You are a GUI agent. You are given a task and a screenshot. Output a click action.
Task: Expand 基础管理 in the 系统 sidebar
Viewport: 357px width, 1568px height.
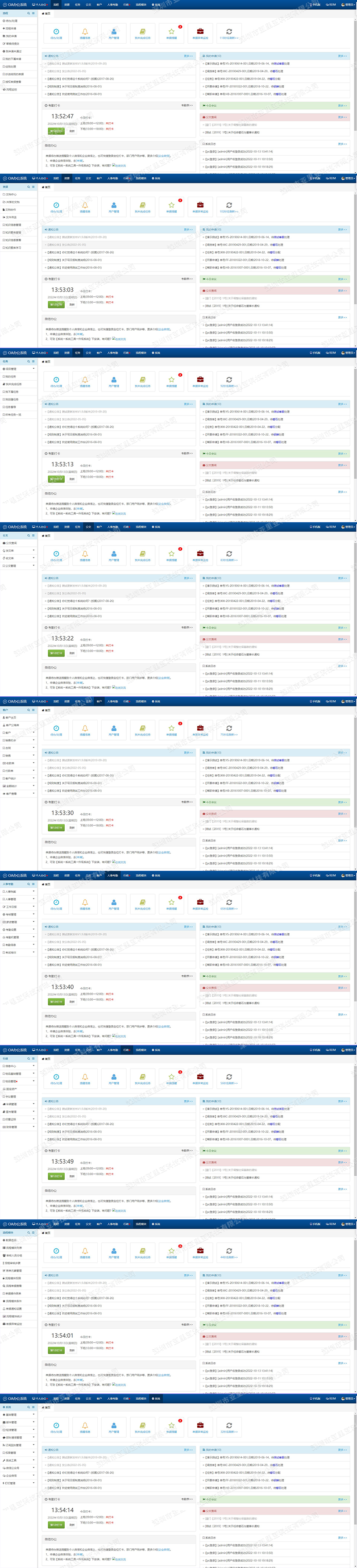[x=19, y=1414]
